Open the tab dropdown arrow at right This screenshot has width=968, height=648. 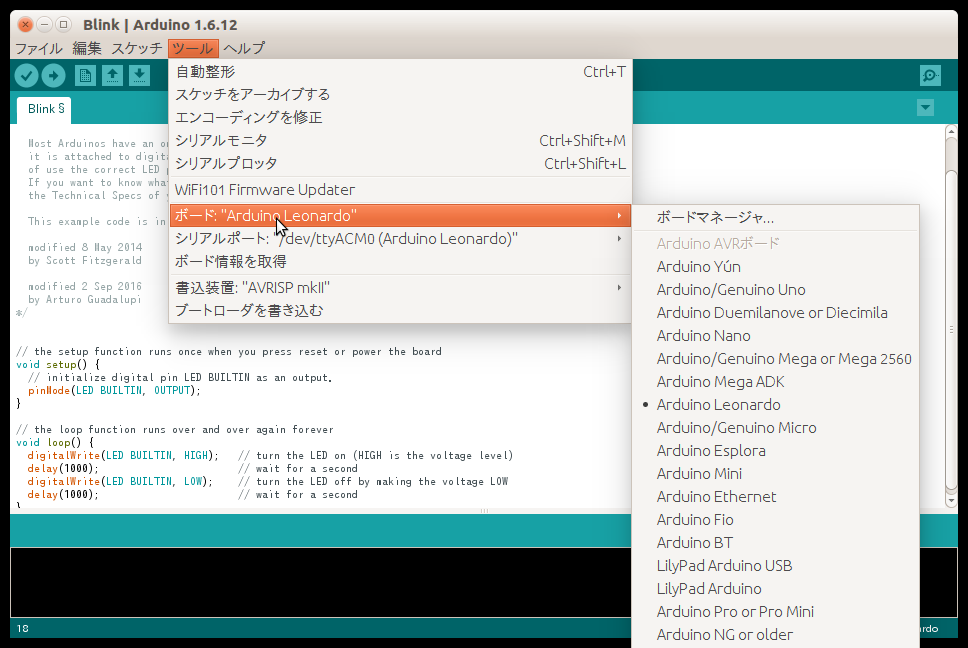[925, 108]
